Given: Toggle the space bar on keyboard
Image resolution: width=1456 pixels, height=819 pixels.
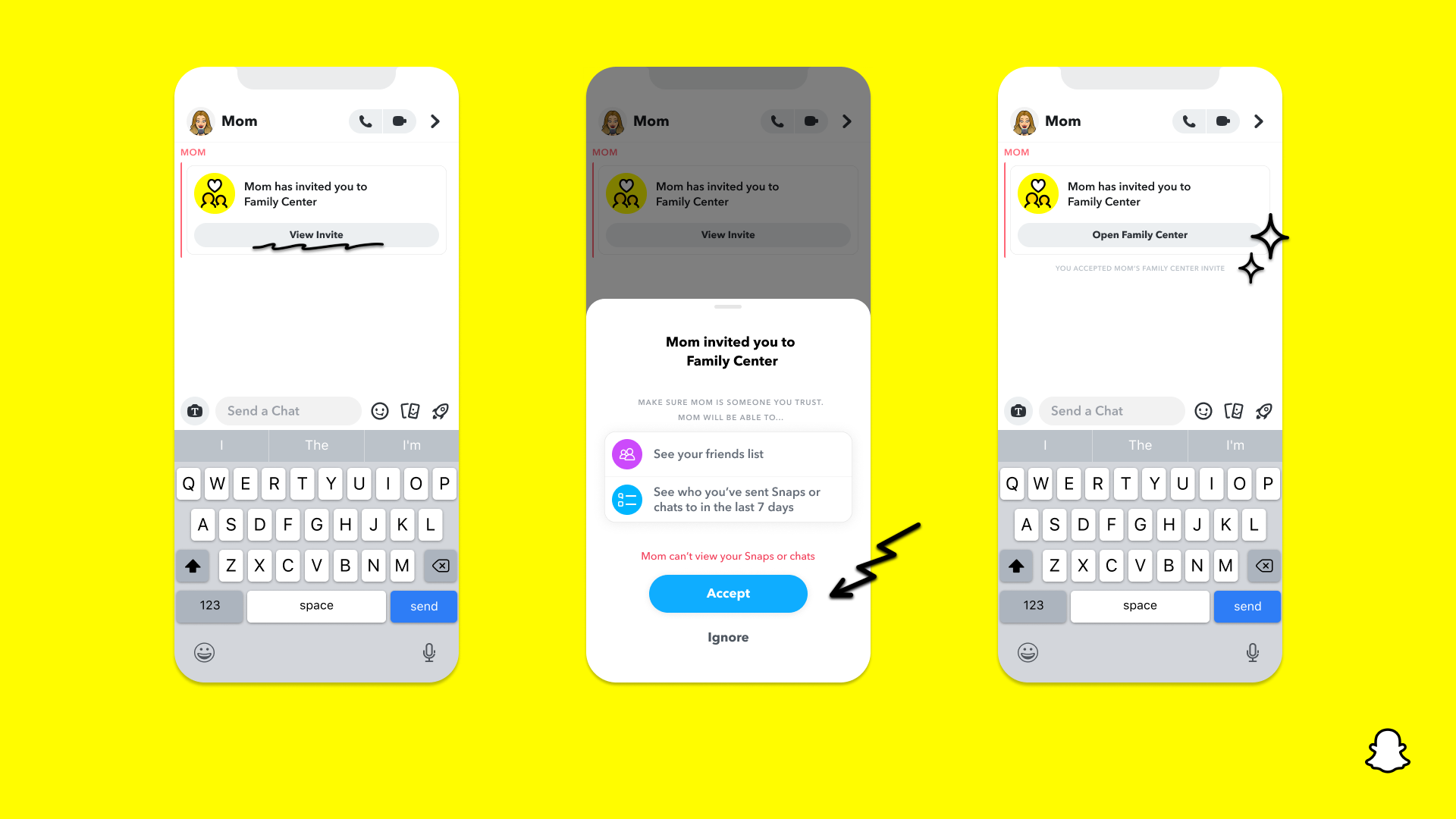Looking at the screenshot, I should pyautogui.click(x=316, y=605).
